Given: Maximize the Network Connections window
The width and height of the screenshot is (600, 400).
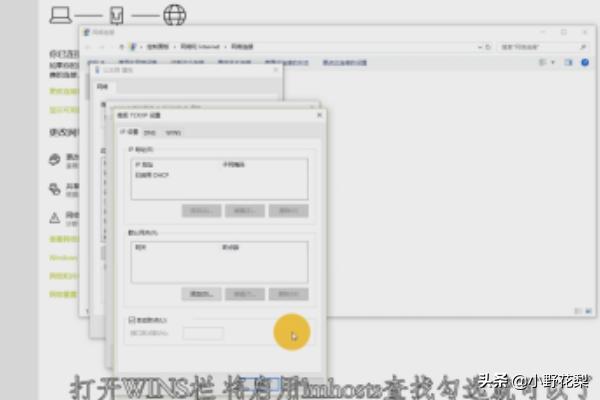Looking at the screenshot, I should (564, 32).
